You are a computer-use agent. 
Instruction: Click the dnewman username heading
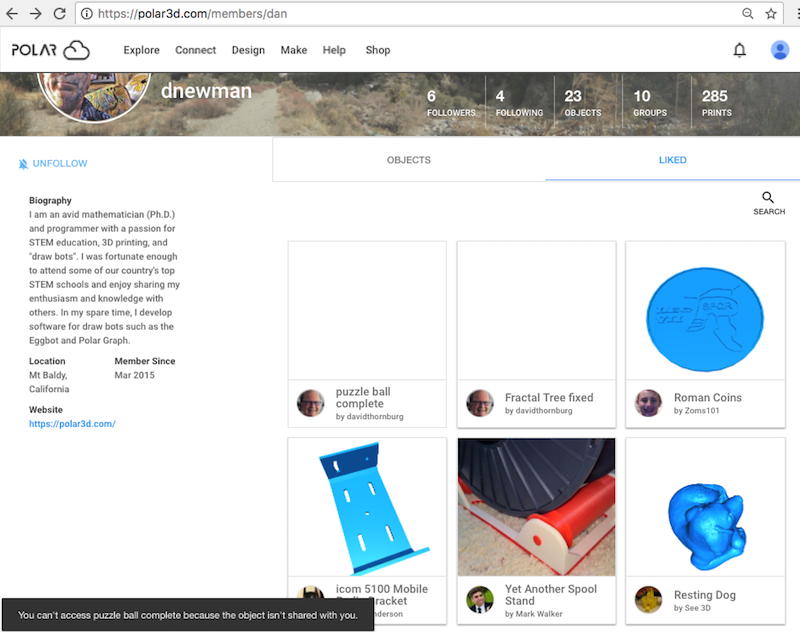(x=206, y=91)
